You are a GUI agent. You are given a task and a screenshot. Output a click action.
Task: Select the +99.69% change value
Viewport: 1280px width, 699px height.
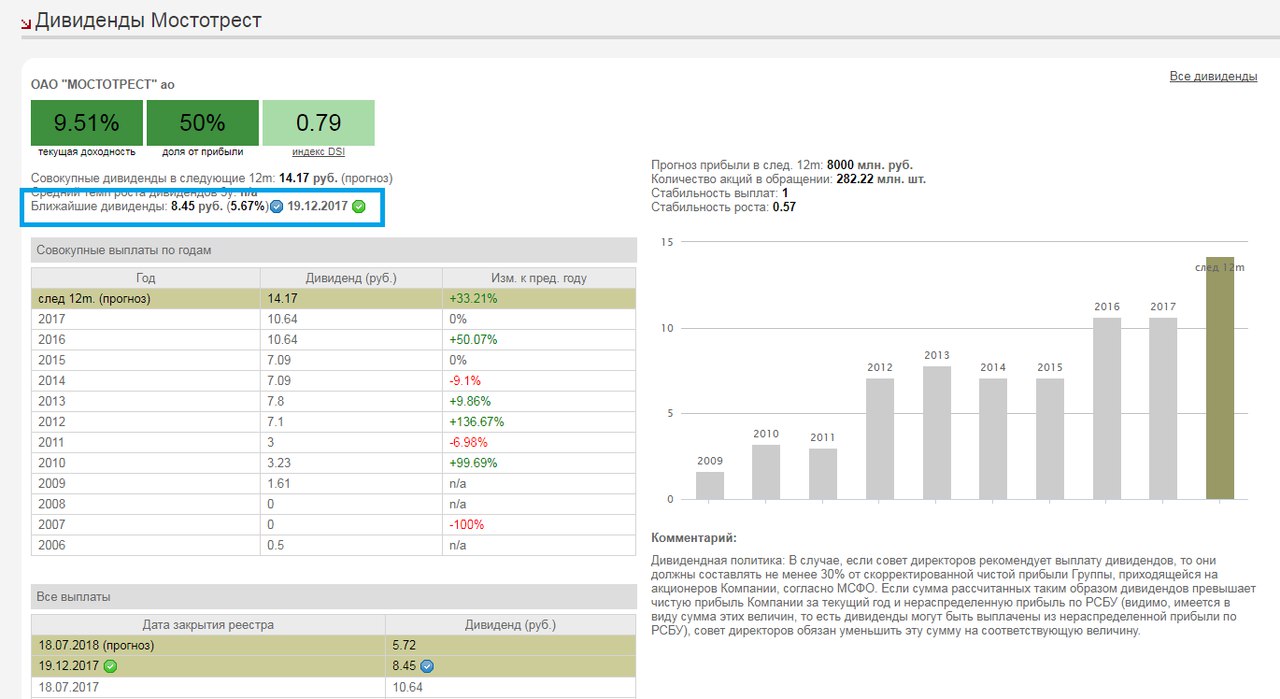[473, 463]
